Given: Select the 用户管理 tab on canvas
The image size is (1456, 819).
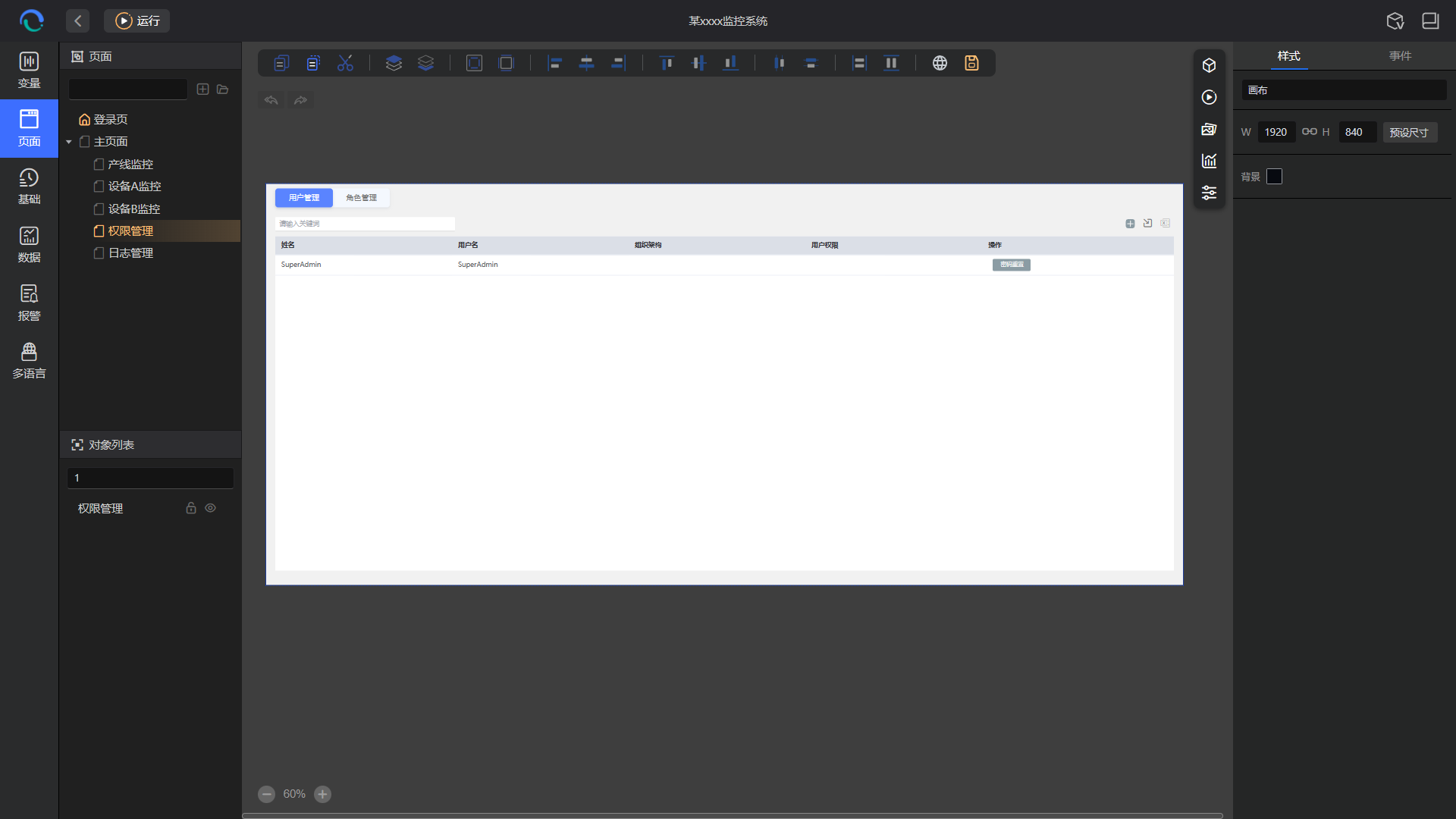Looking at the screenshot, I should pyautogui.click(x=303, y=197).
